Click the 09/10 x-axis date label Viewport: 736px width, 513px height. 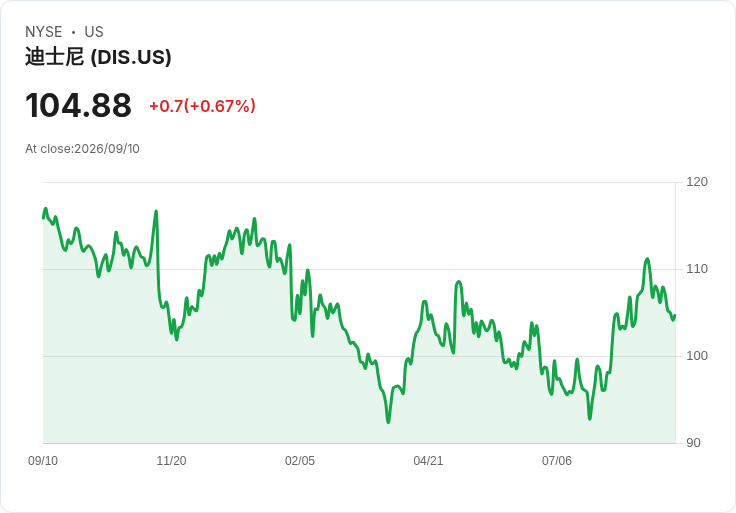(43, 461)
